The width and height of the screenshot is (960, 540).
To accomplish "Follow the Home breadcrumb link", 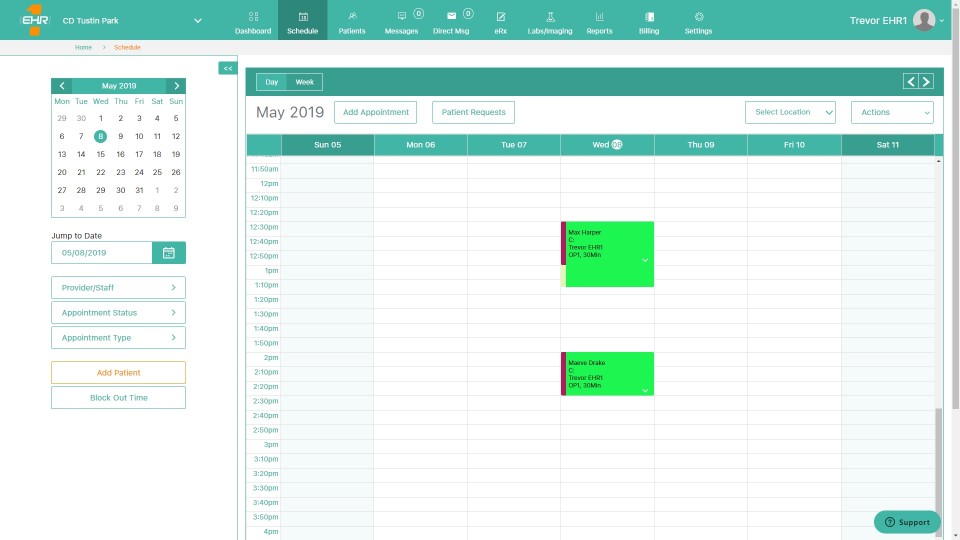I will pyautogui.click(x=83, y=47).
